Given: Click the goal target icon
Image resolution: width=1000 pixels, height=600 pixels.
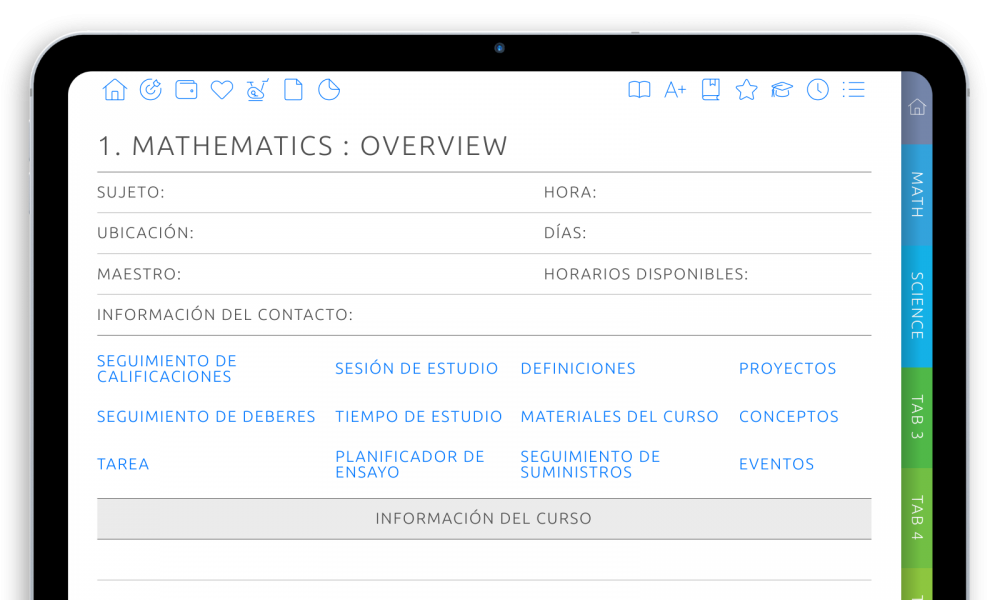Looking at the screenshot, I should point(151,90).
